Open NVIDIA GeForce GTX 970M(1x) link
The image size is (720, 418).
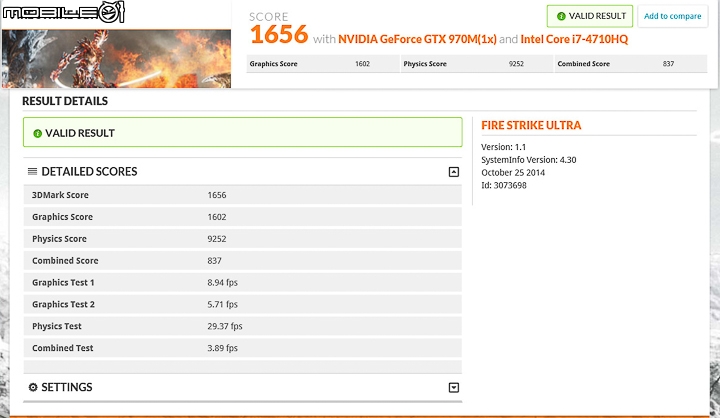tap(417, 39)
